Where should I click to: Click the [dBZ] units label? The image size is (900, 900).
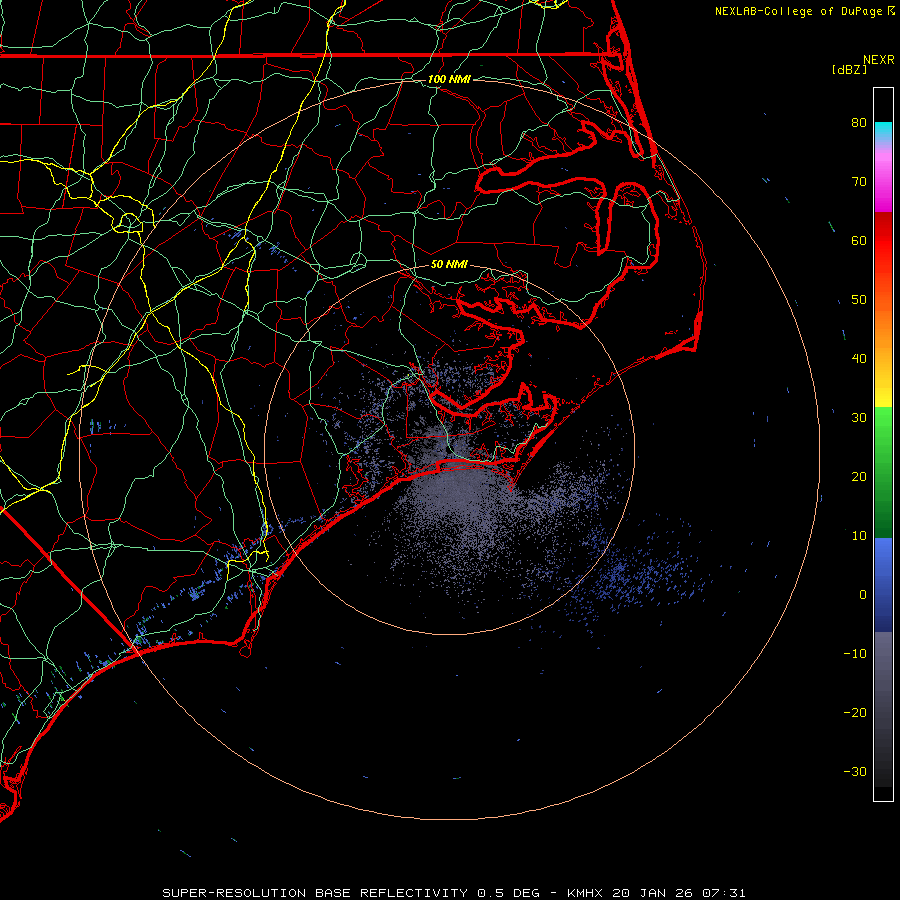[849, 70]
